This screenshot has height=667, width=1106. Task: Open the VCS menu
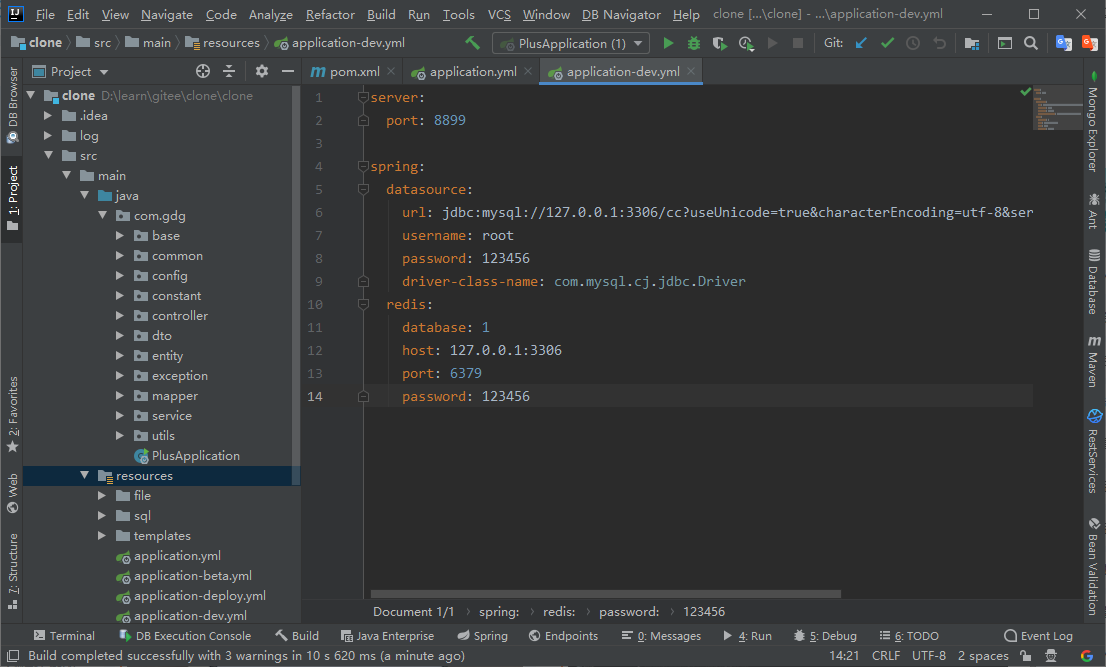499,14
